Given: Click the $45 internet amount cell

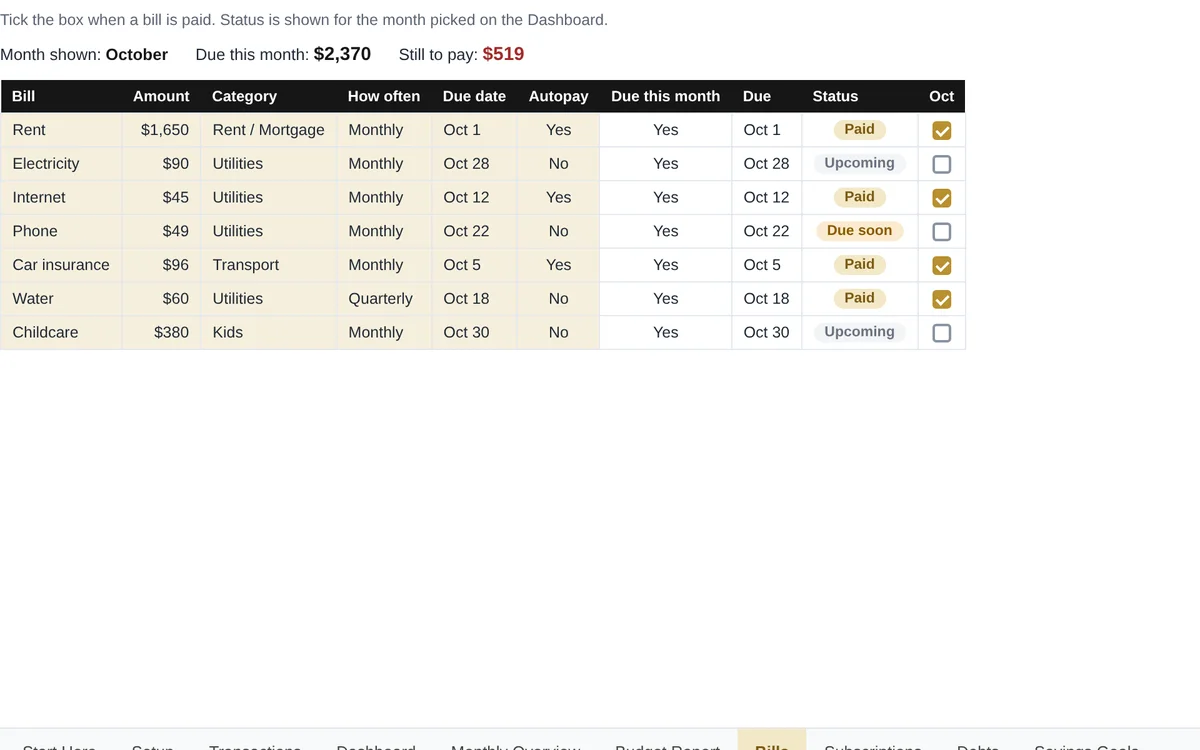Looking at the screenshot, I should 161,198.
